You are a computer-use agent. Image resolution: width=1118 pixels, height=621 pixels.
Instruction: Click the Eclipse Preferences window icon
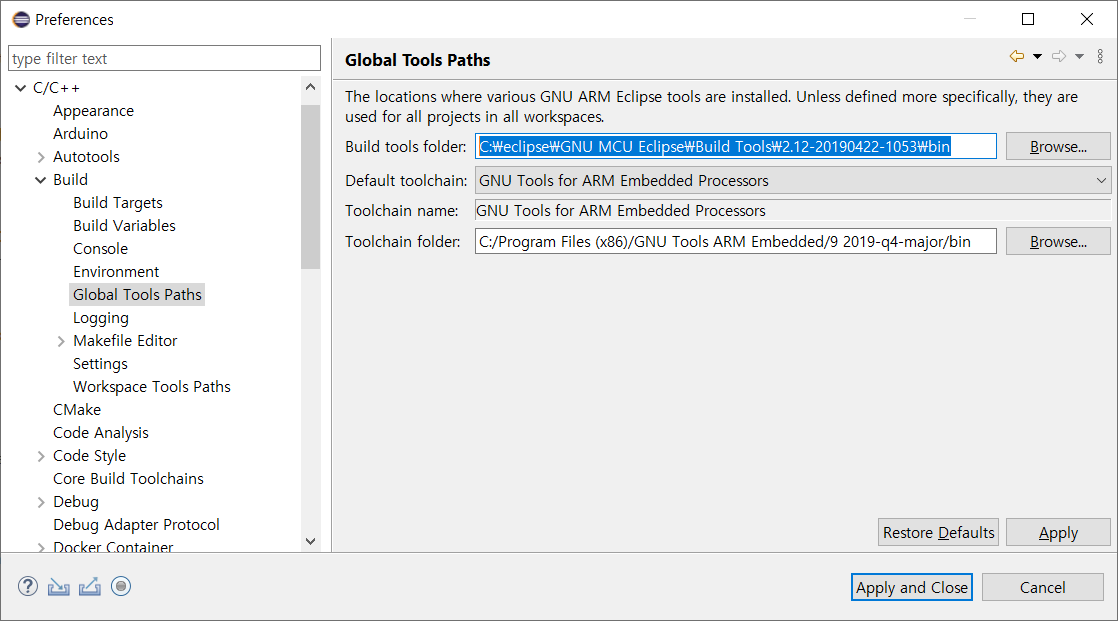click(x=21, y=19)
